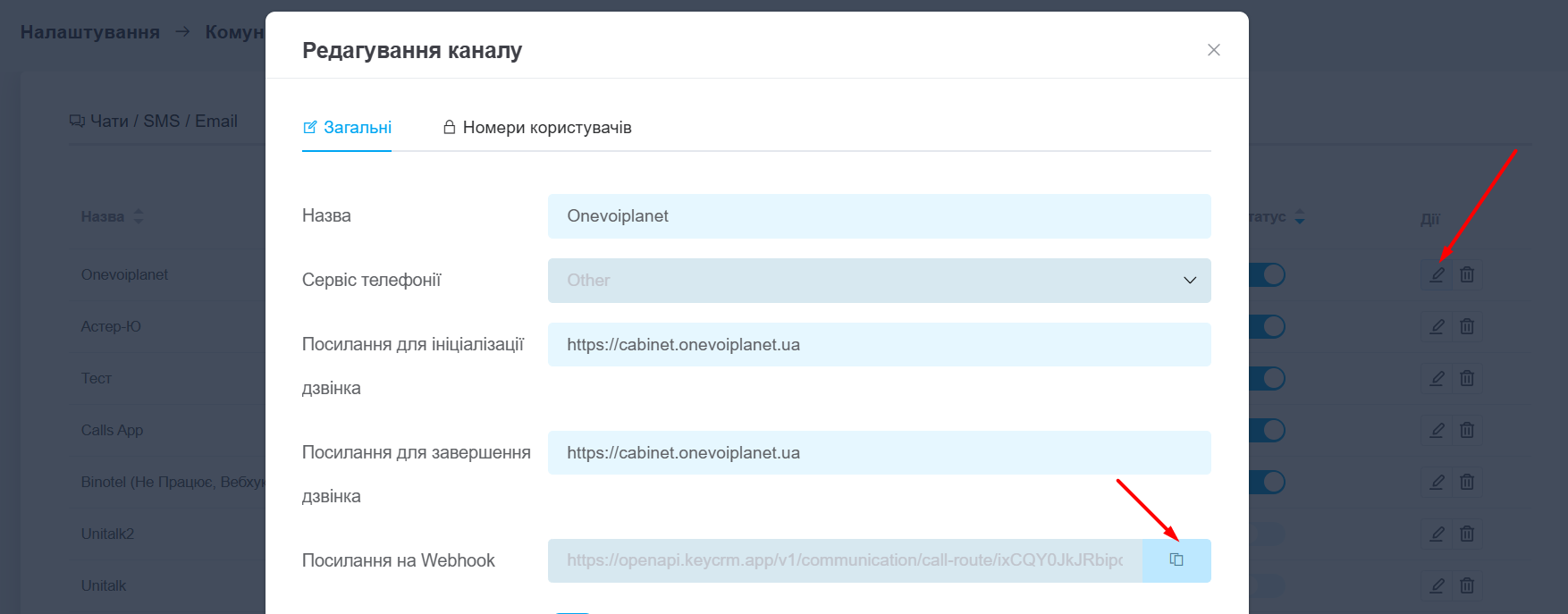Sort the table by status column arrows
This screenshot has width=1568, height=614.
click(x=1300, y=216)
